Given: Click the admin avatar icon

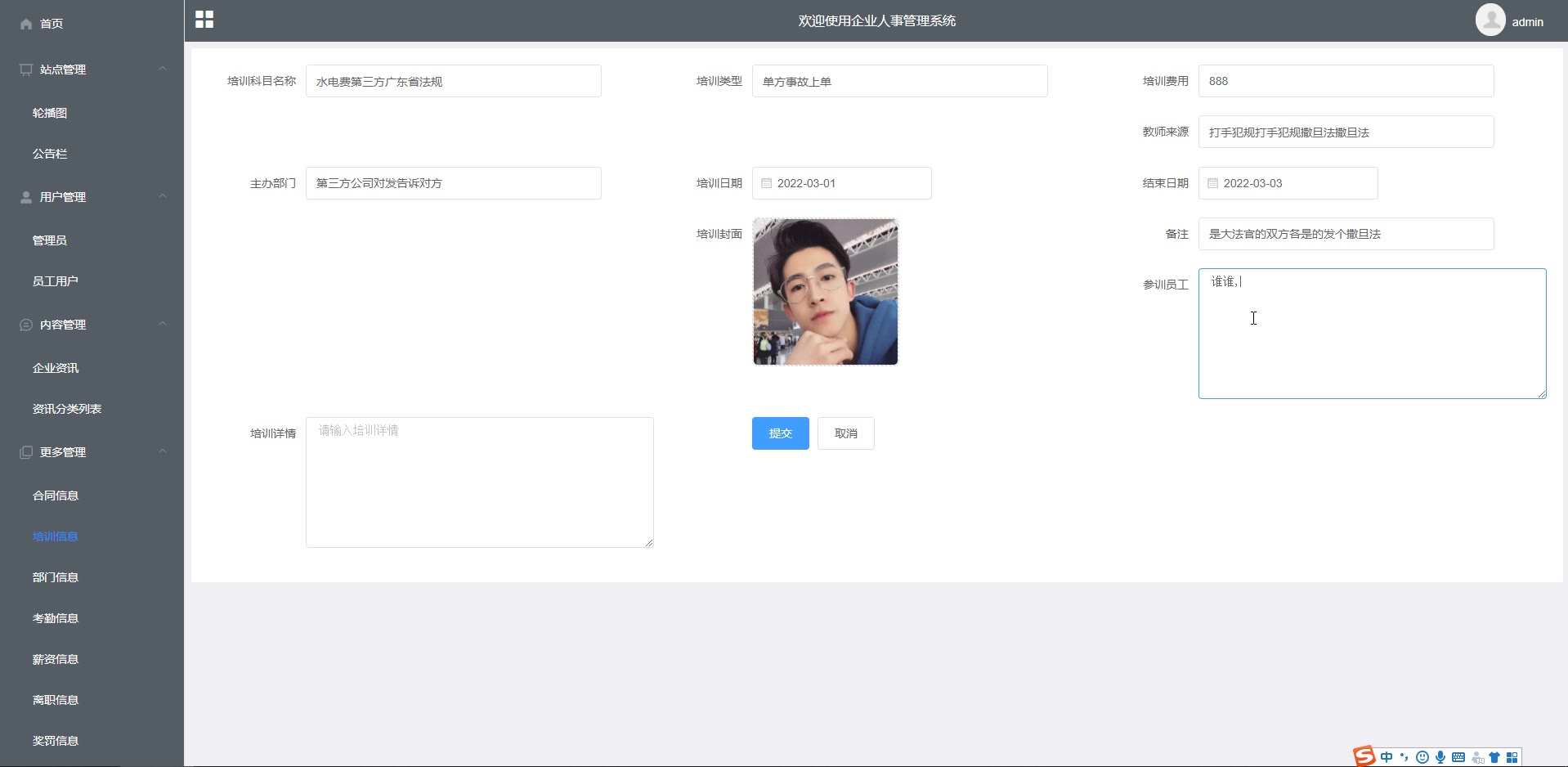Looking at the screenshot, I should point(1490,20).
